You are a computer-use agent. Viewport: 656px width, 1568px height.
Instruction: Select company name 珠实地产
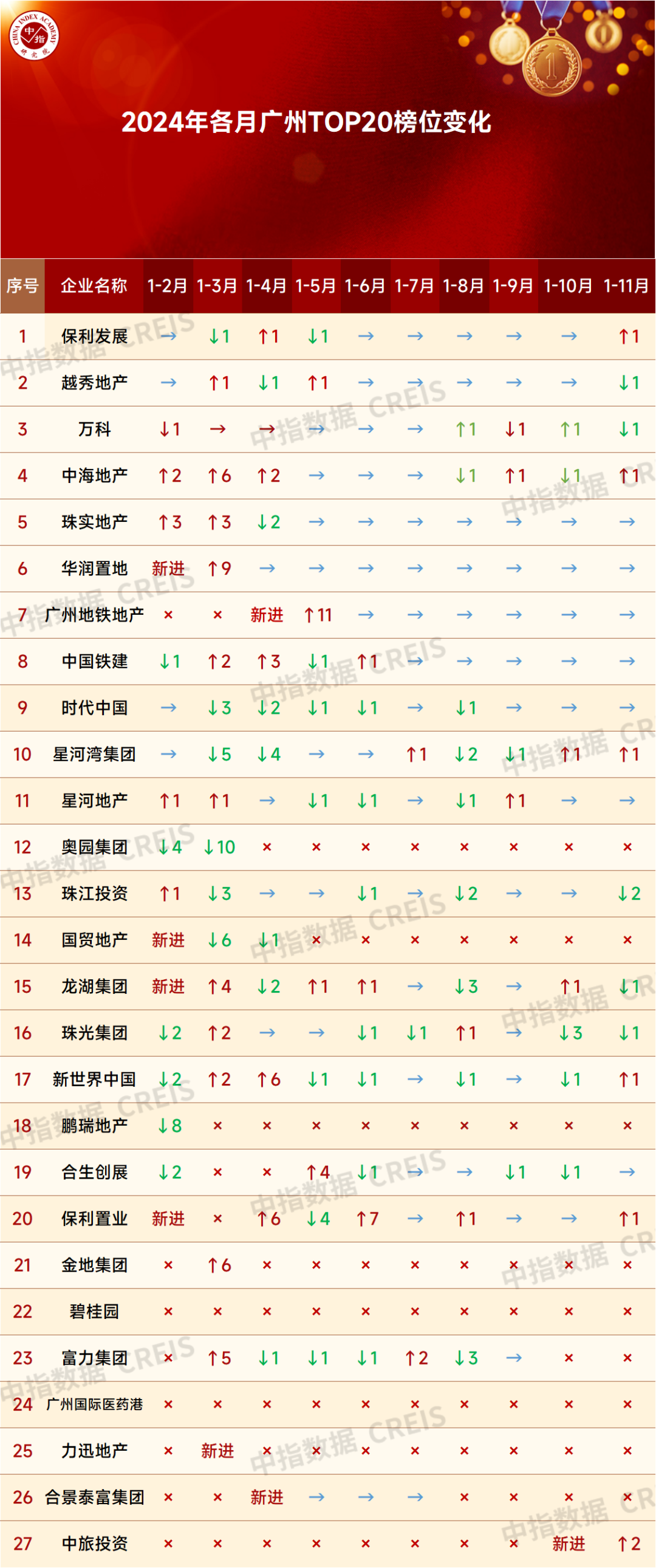(x=94, y=522)
